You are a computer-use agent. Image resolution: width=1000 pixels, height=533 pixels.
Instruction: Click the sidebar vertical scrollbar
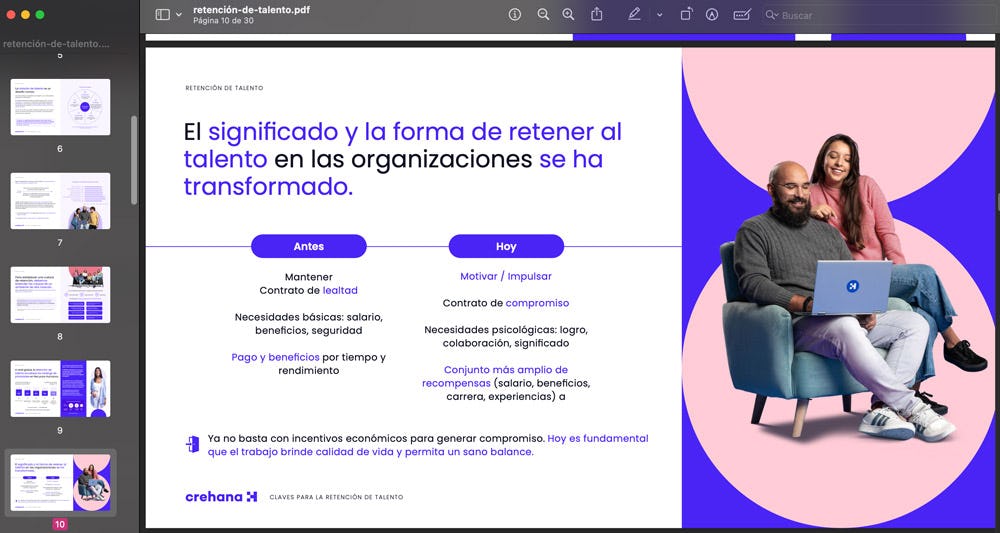[134, 160]
